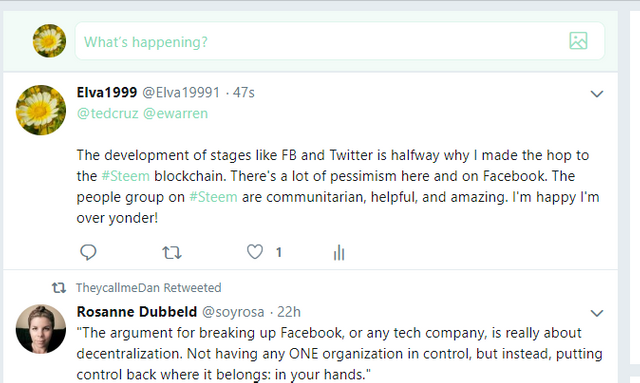The image size is (640, 383).
Task: Click the add image icon in compose box
Action: (x=578, y=41)
